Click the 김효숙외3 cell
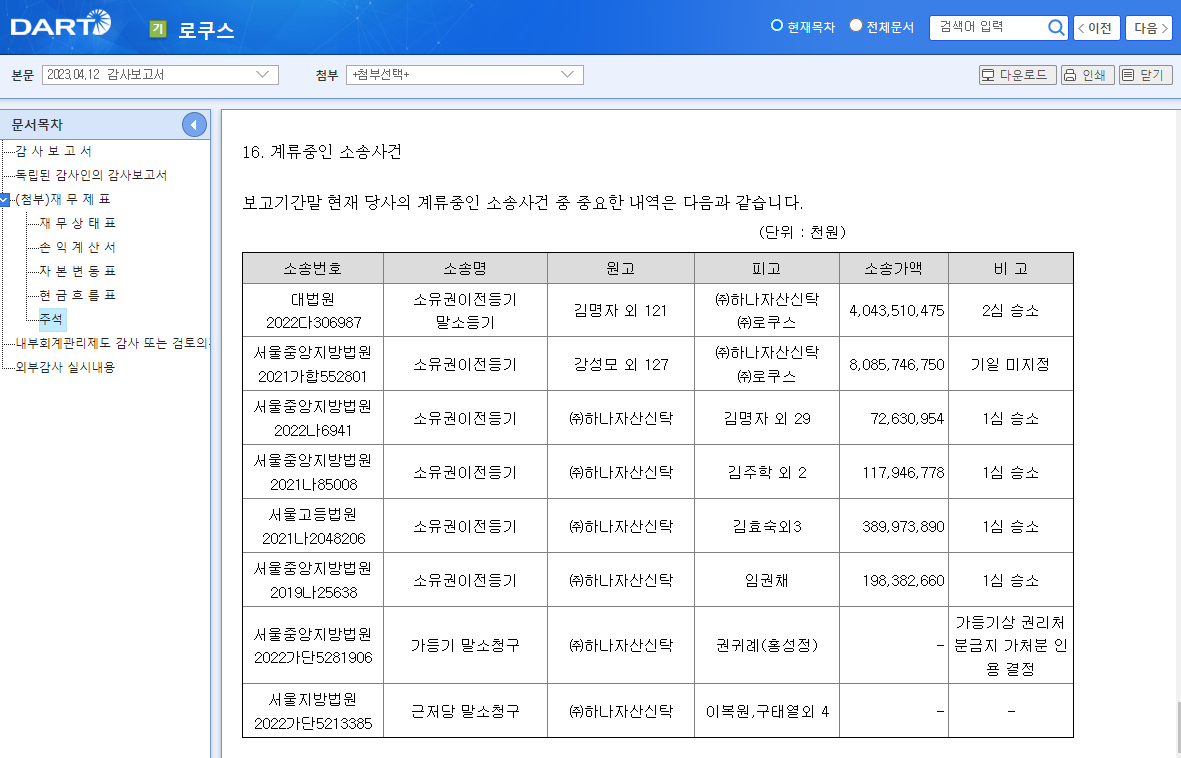This screenshot has width=1181, height=758. [x=767, y=526]
